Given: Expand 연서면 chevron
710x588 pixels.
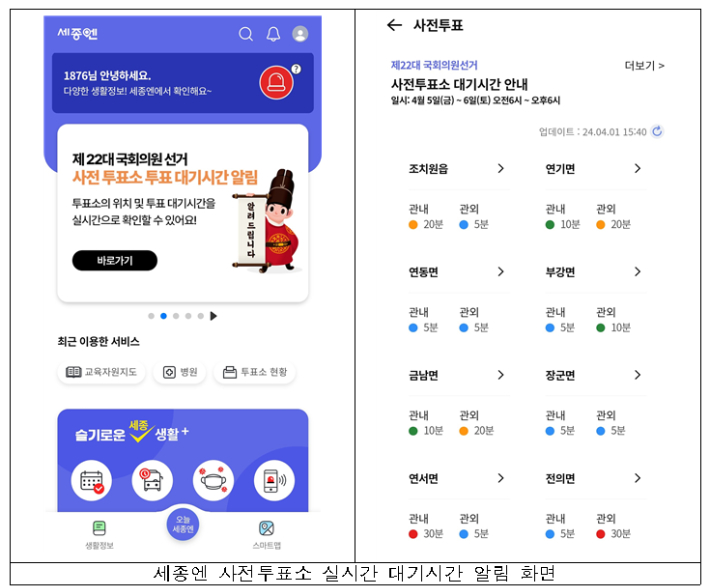Looking at the screenshot, I should 500,478.
